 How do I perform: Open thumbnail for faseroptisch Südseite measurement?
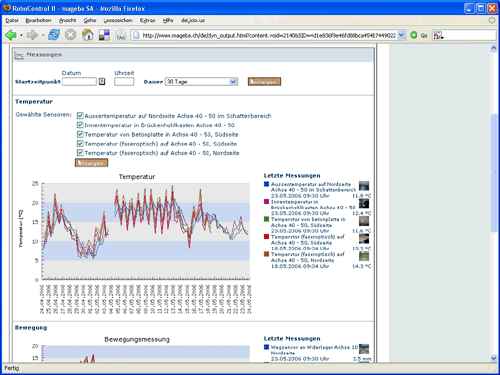[x=364, y=238]
